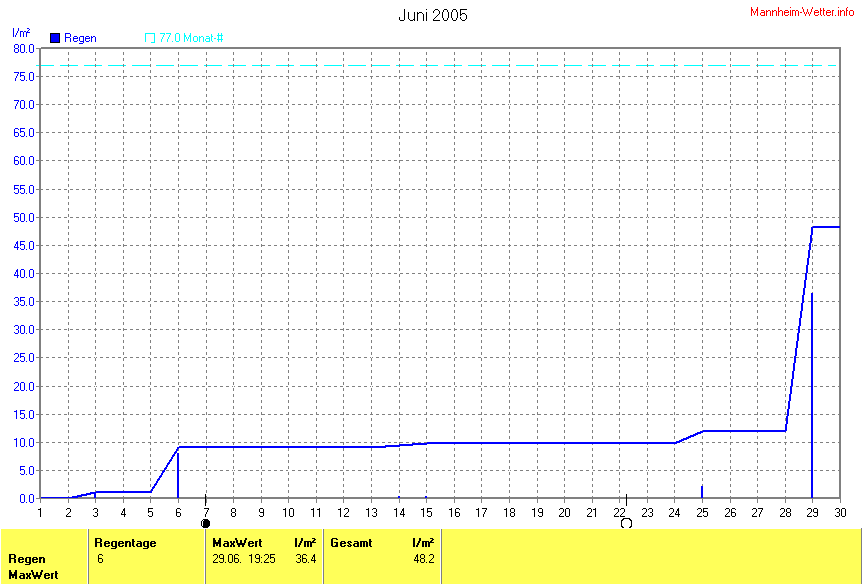Click the new moon symbol below day 7

click(206, 523)
